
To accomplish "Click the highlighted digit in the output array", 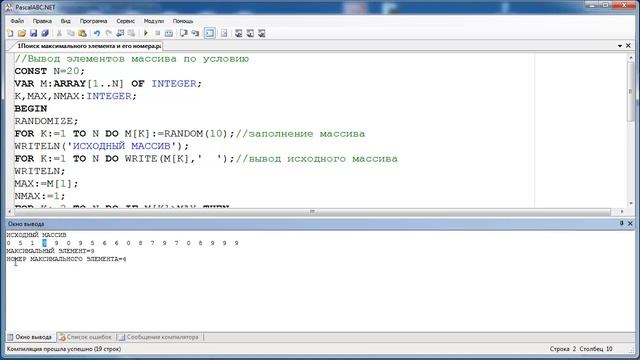I will (44, 243).
